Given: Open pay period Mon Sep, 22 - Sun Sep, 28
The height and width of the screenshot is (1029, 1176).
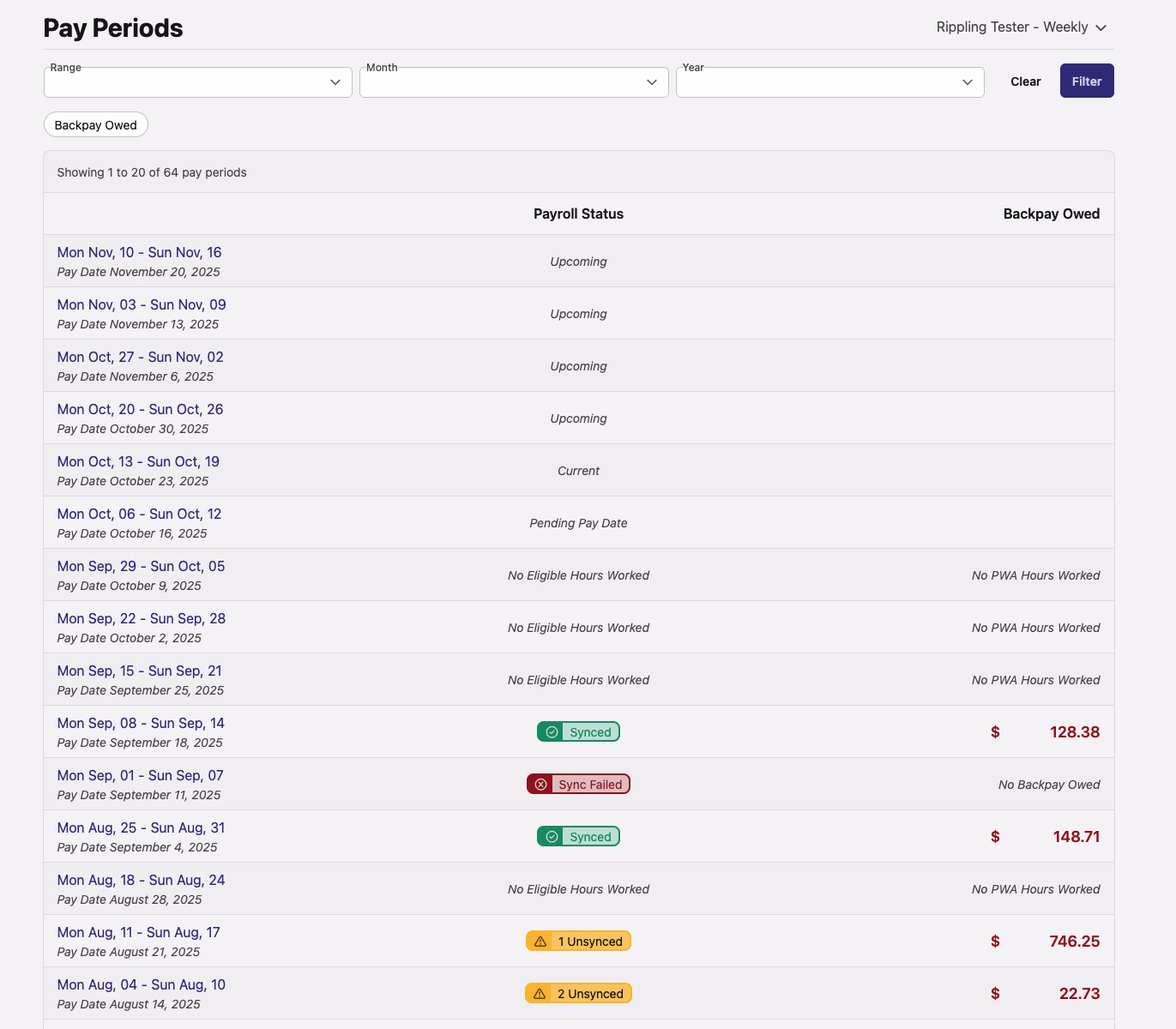Looking at the screenshot, I should pos(142,618).
